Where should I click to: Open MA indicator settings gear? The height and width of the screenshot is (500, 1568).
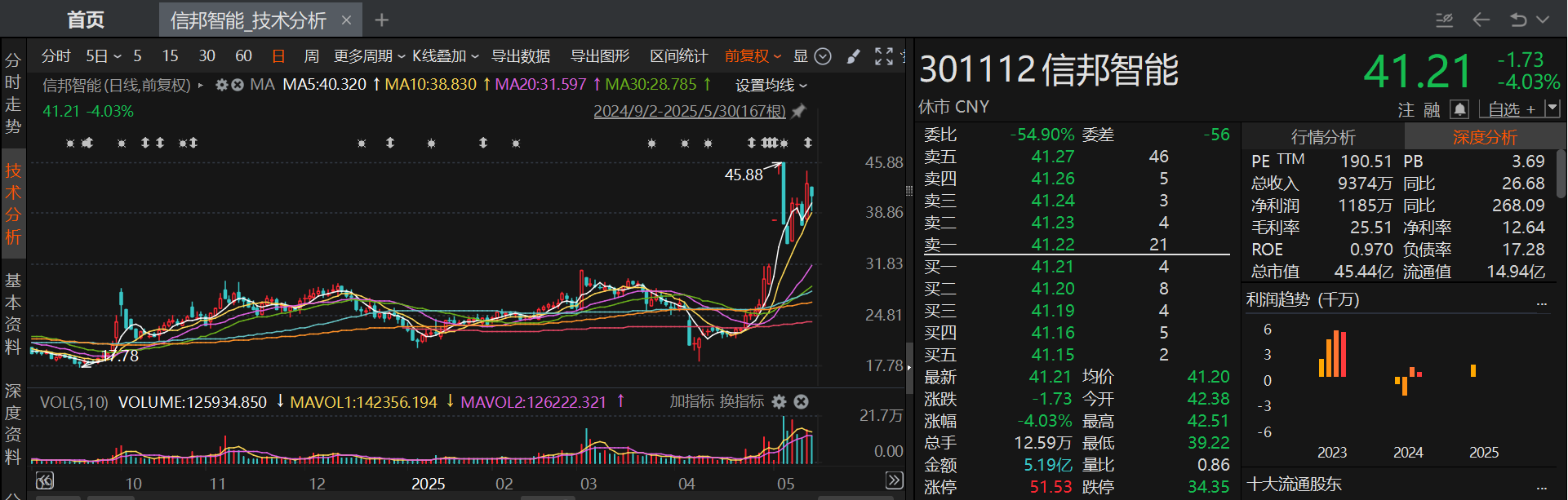click(221, 85)
